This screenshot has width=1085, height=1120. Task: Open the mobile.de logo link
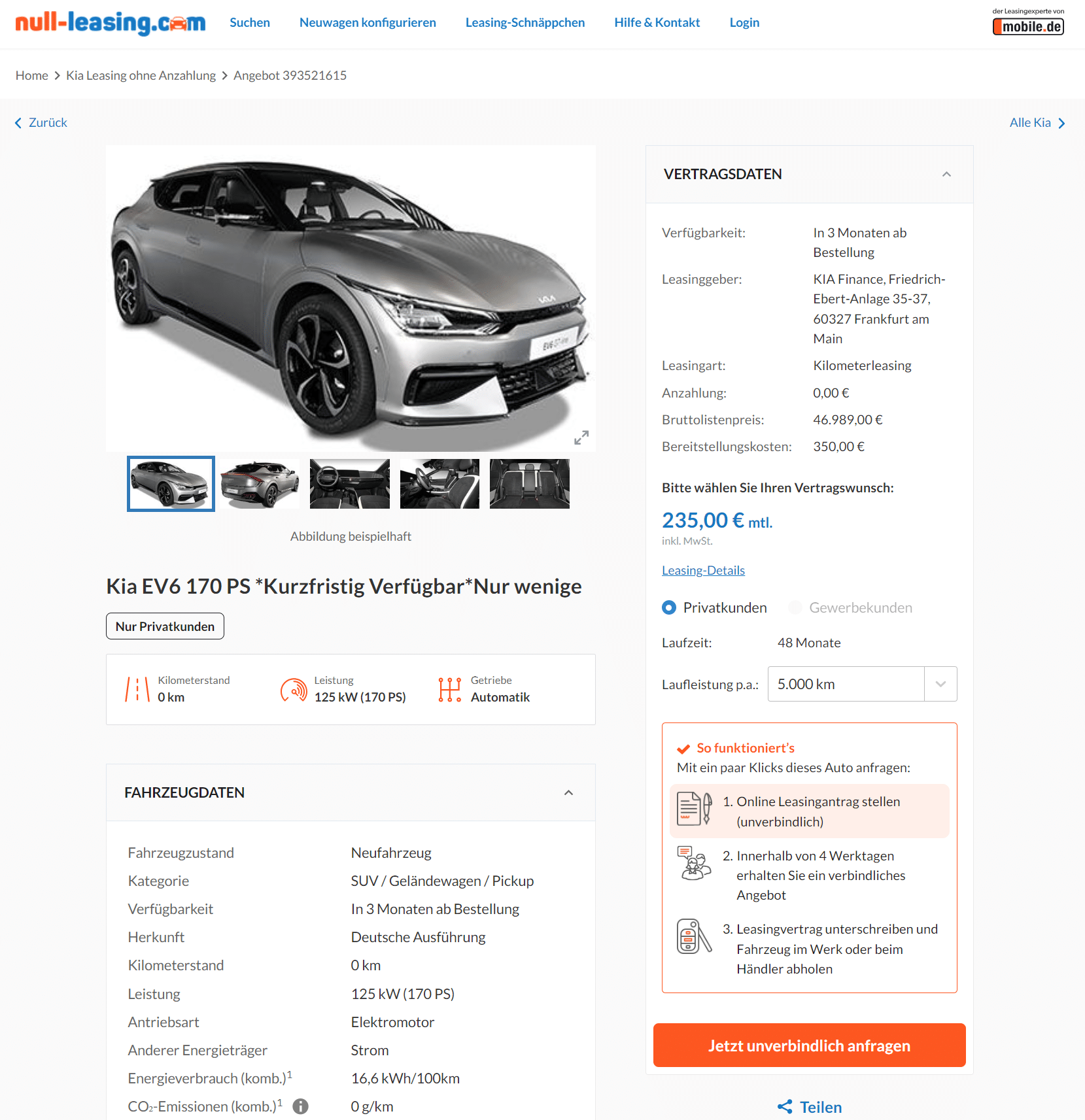click(1028, 22)
